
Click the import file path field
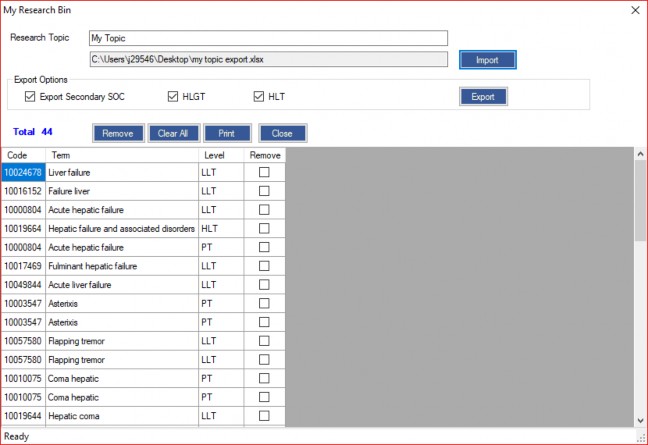[x=268, y=60]
